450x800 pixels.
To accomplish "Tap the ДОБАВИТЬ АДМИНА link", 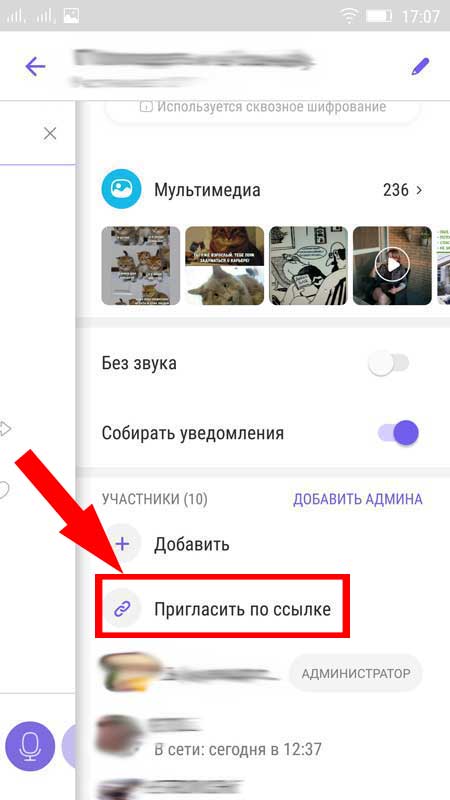I will (x=358, y=498).
